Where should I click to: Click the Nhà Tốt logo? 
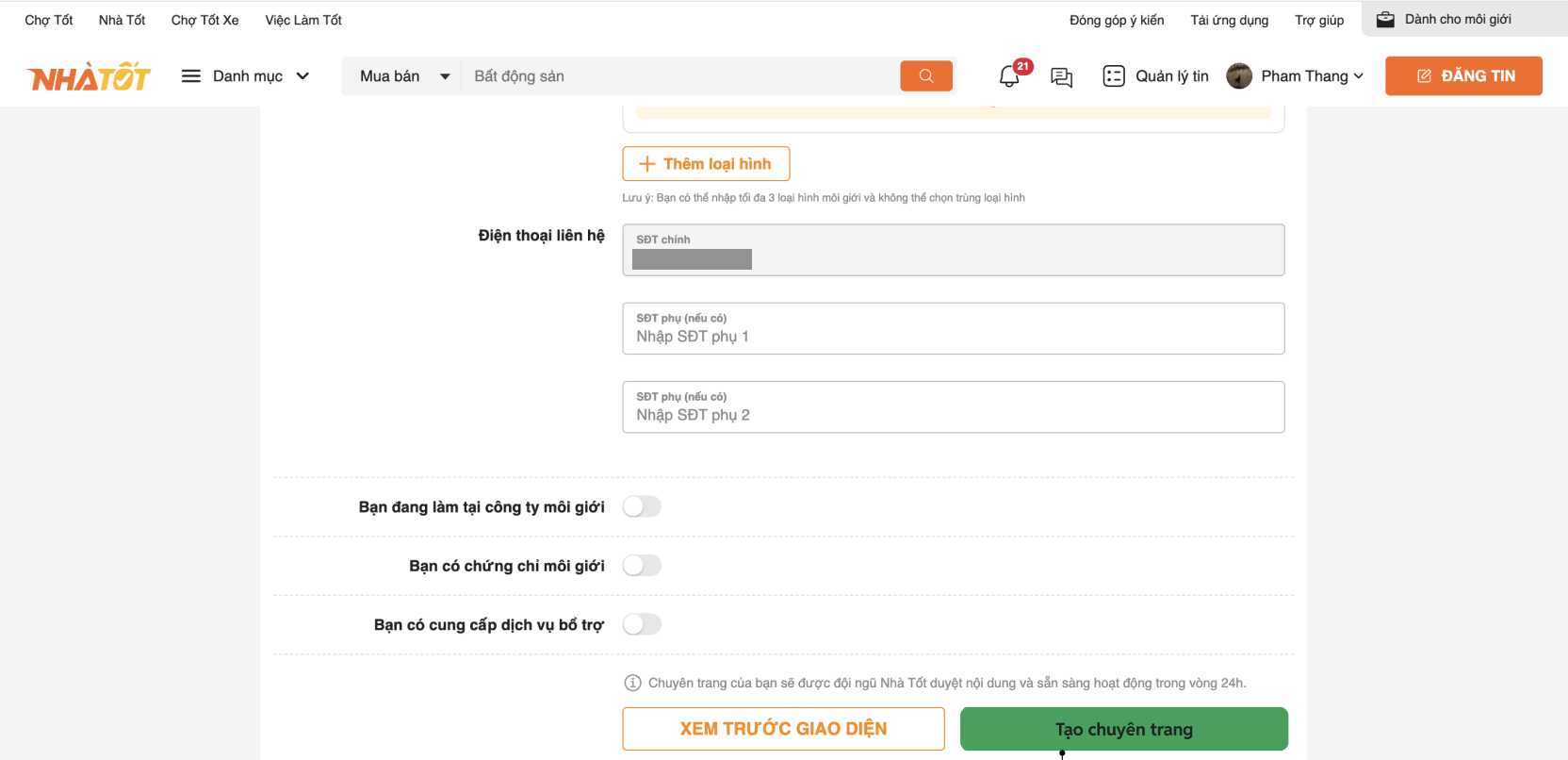90,76
